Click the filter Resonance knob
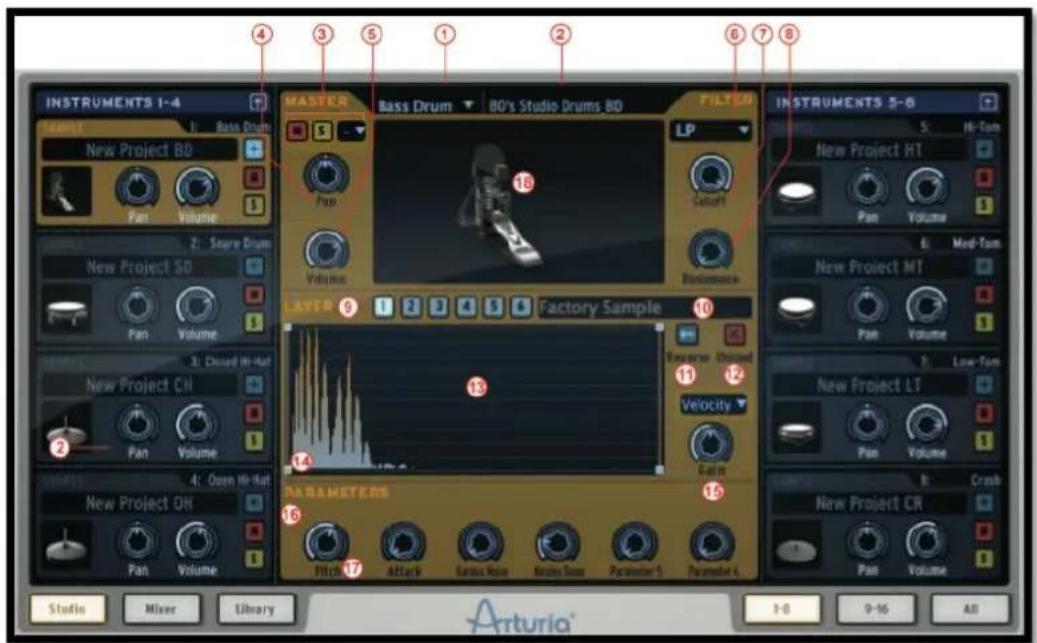The image size is (1037, 643). 711,251
